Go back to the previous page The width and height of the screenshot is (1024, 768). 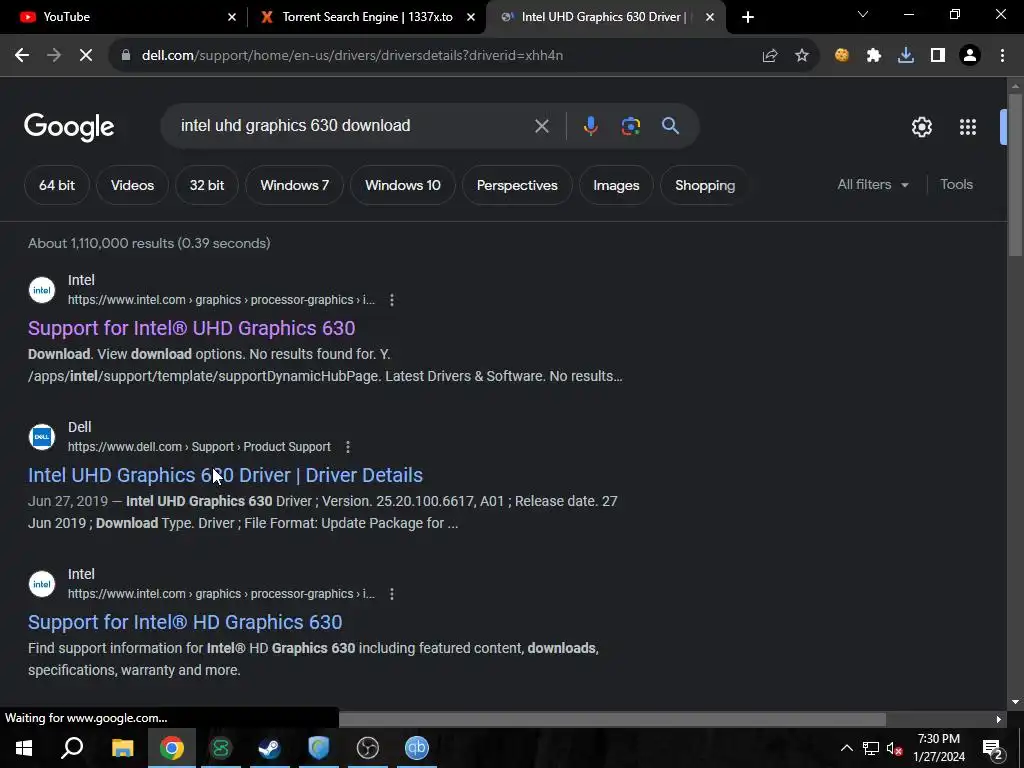(22, 56)
